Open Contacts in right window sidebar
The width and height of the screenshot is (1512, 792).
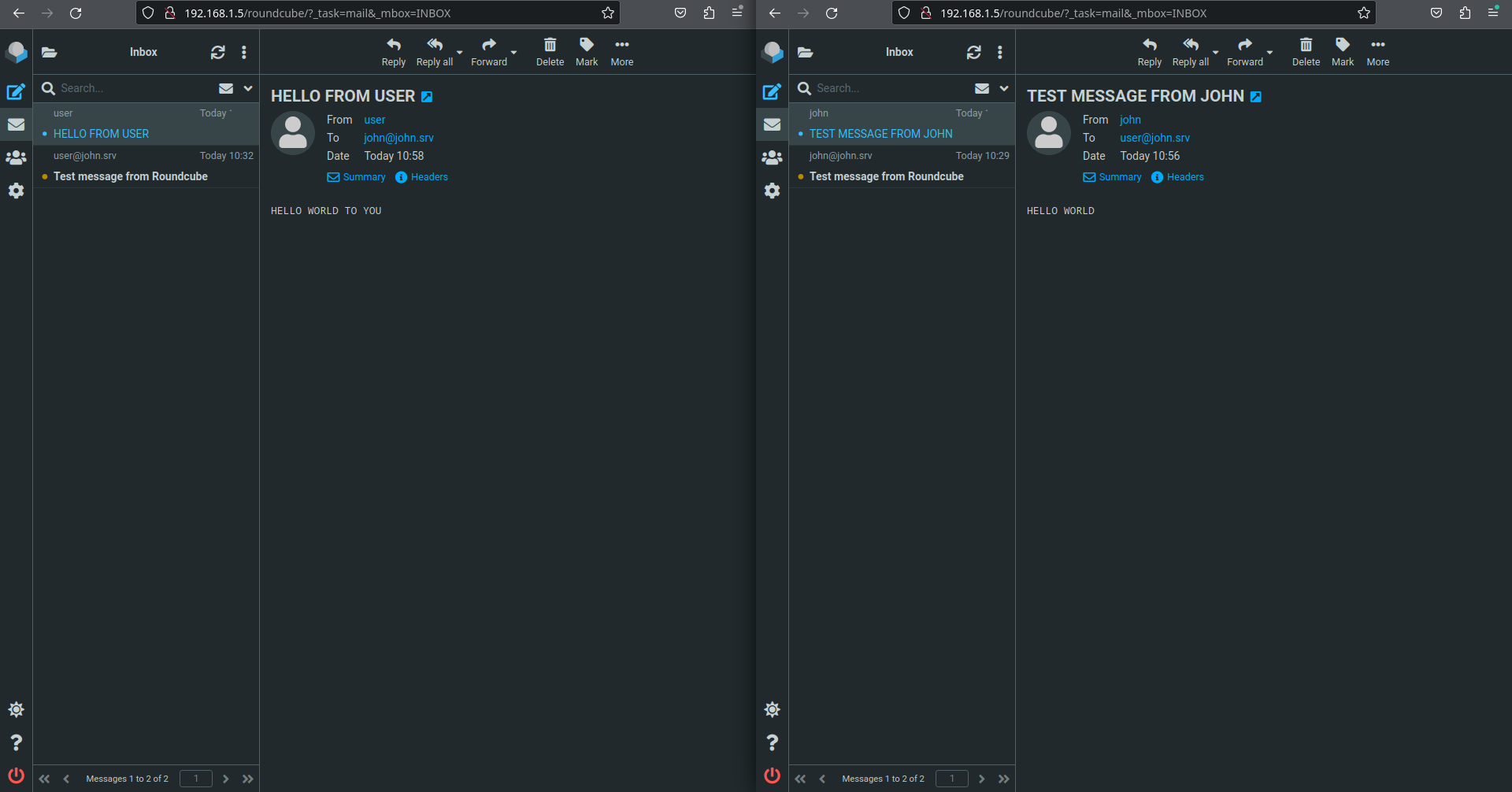[x=772, y=157]
